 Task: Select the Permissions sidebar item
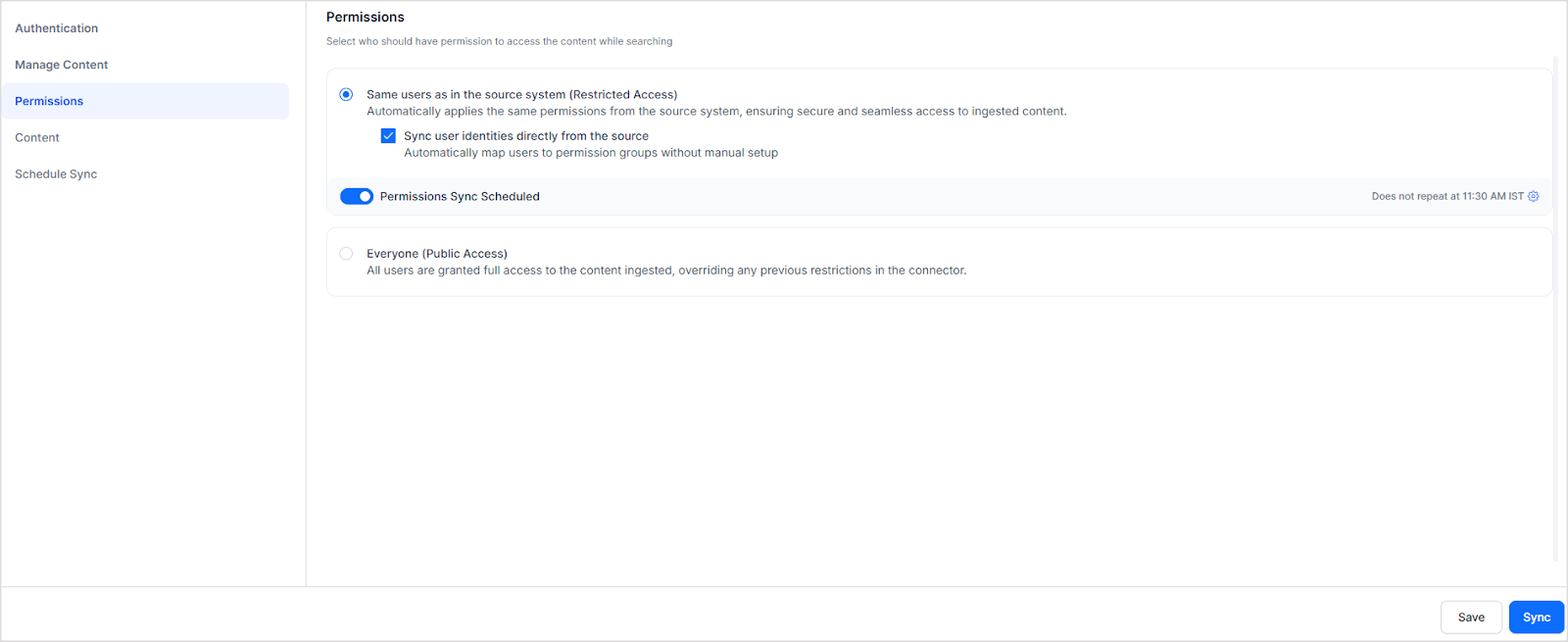click(49, 101)
